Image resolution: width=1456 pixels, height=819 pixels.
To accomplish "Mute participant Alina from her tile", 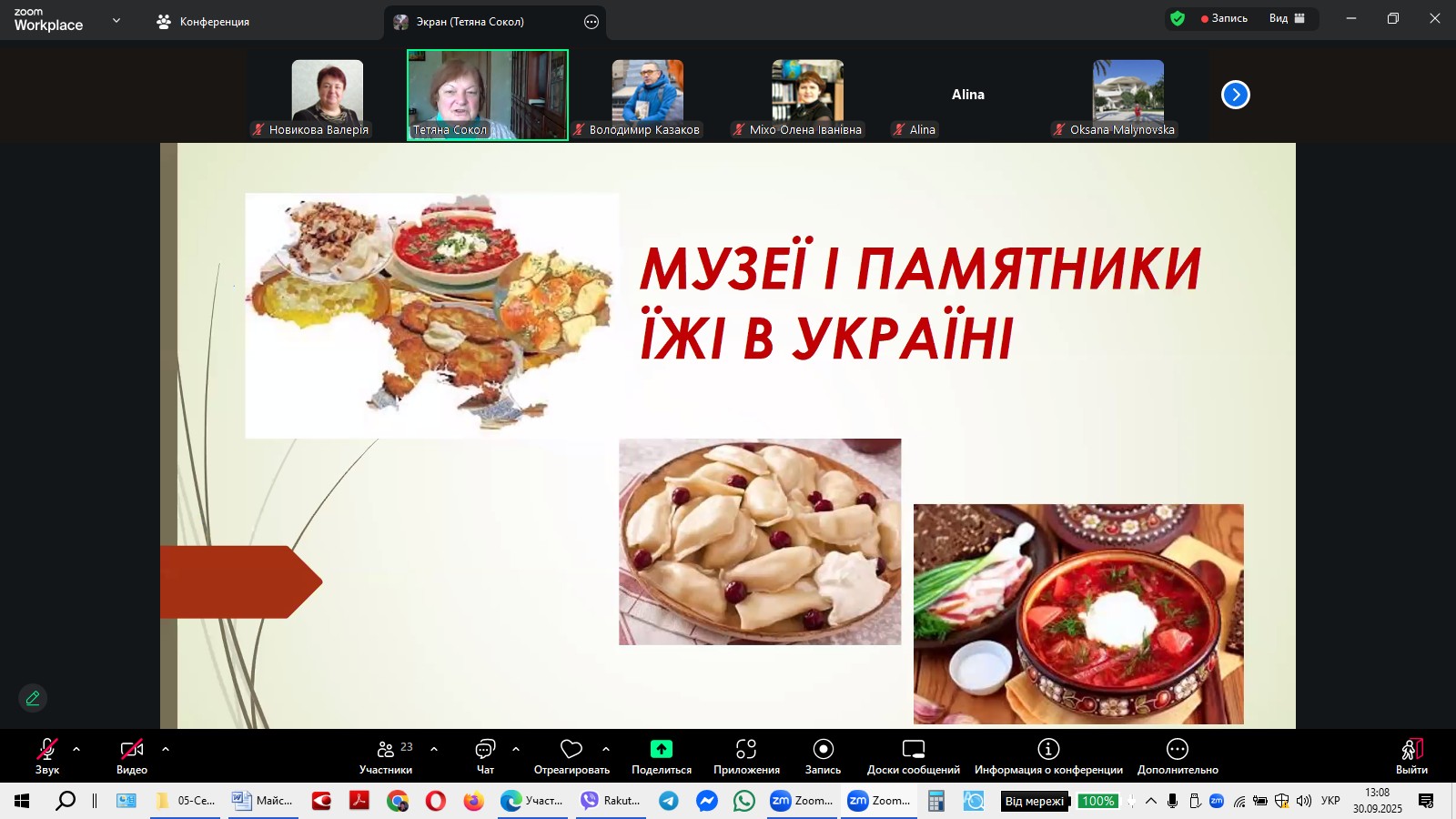I will (x=899, y=130).
